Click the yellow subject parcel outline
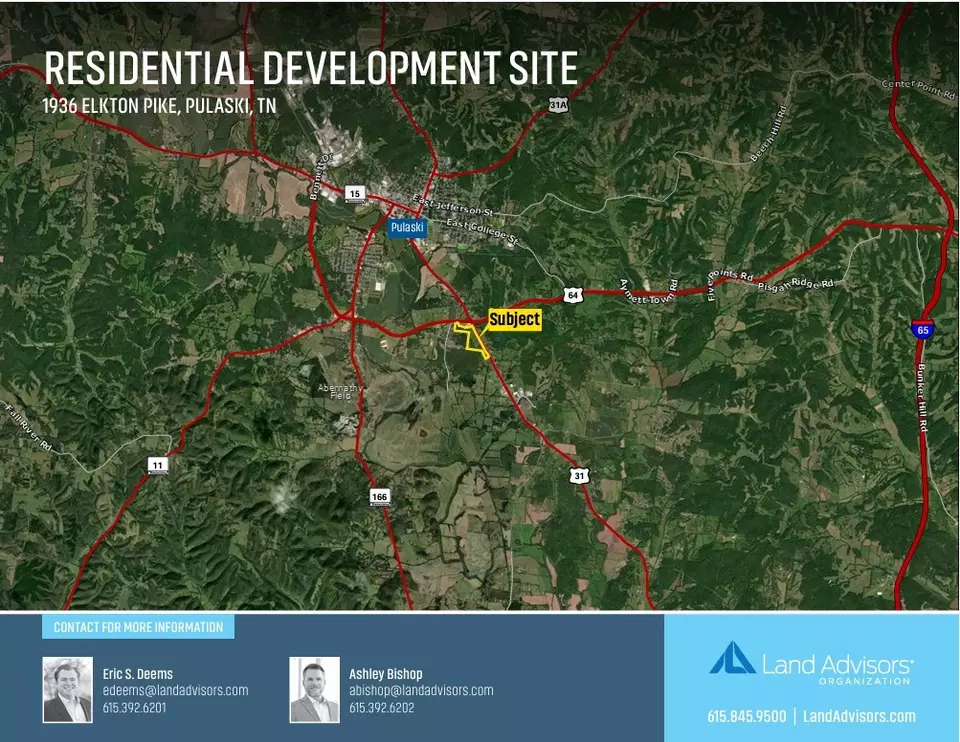The height and width of the screenshot is (742, 960). click(473, 338)
